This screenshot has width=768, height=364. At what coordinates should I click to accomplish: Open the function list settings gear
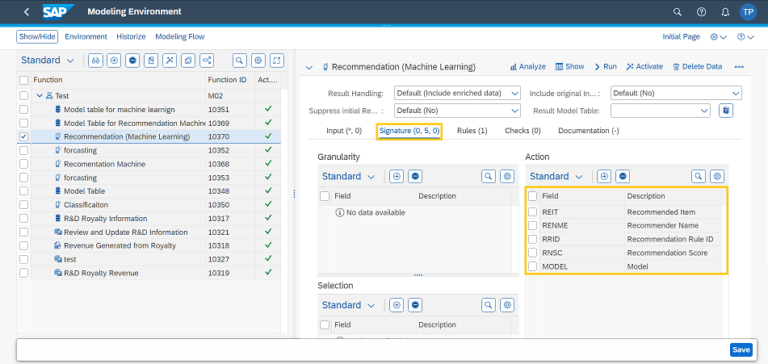pyautogui.click(x=258, y=60)
